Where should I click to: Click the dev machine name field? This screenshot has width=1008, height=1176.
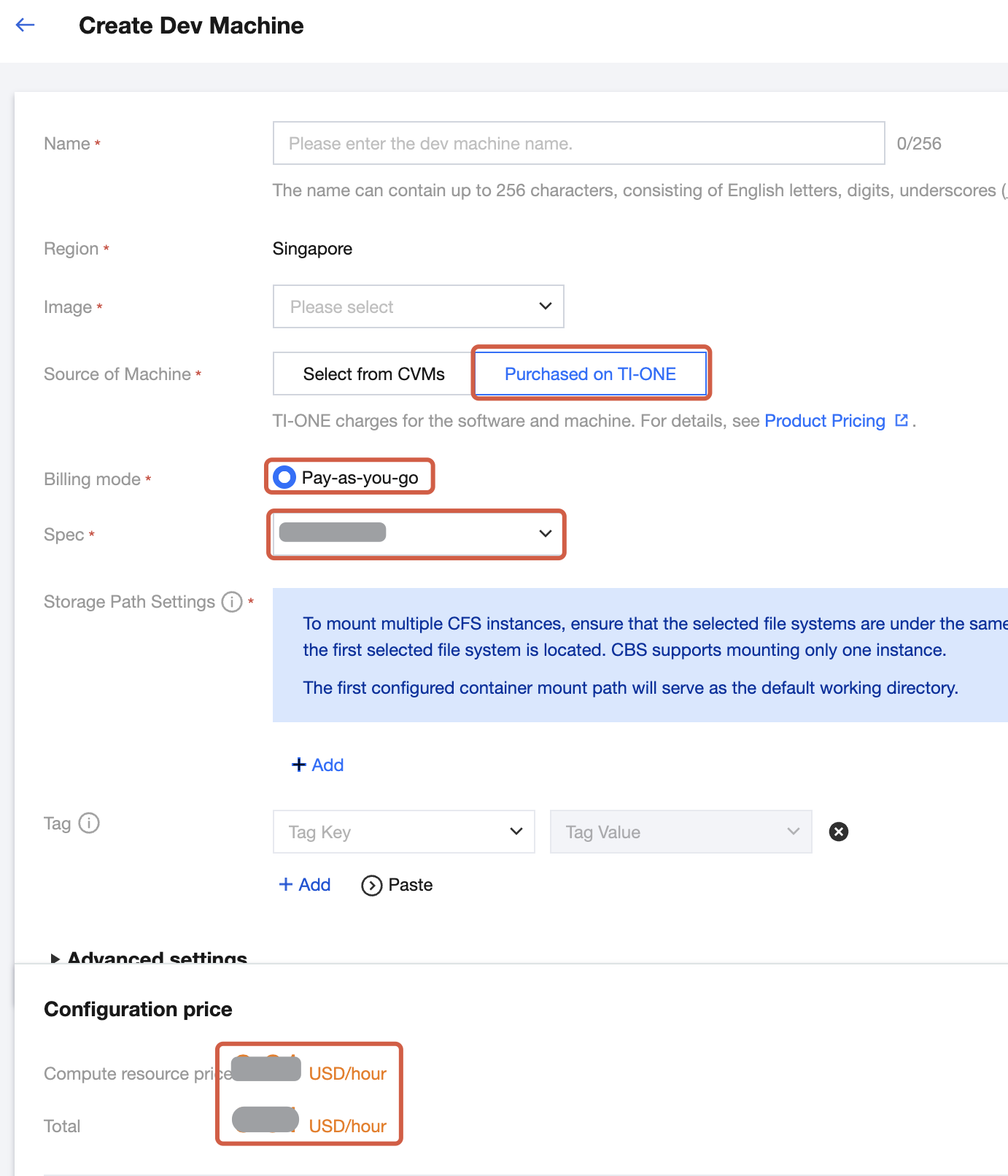coord(578,143)
